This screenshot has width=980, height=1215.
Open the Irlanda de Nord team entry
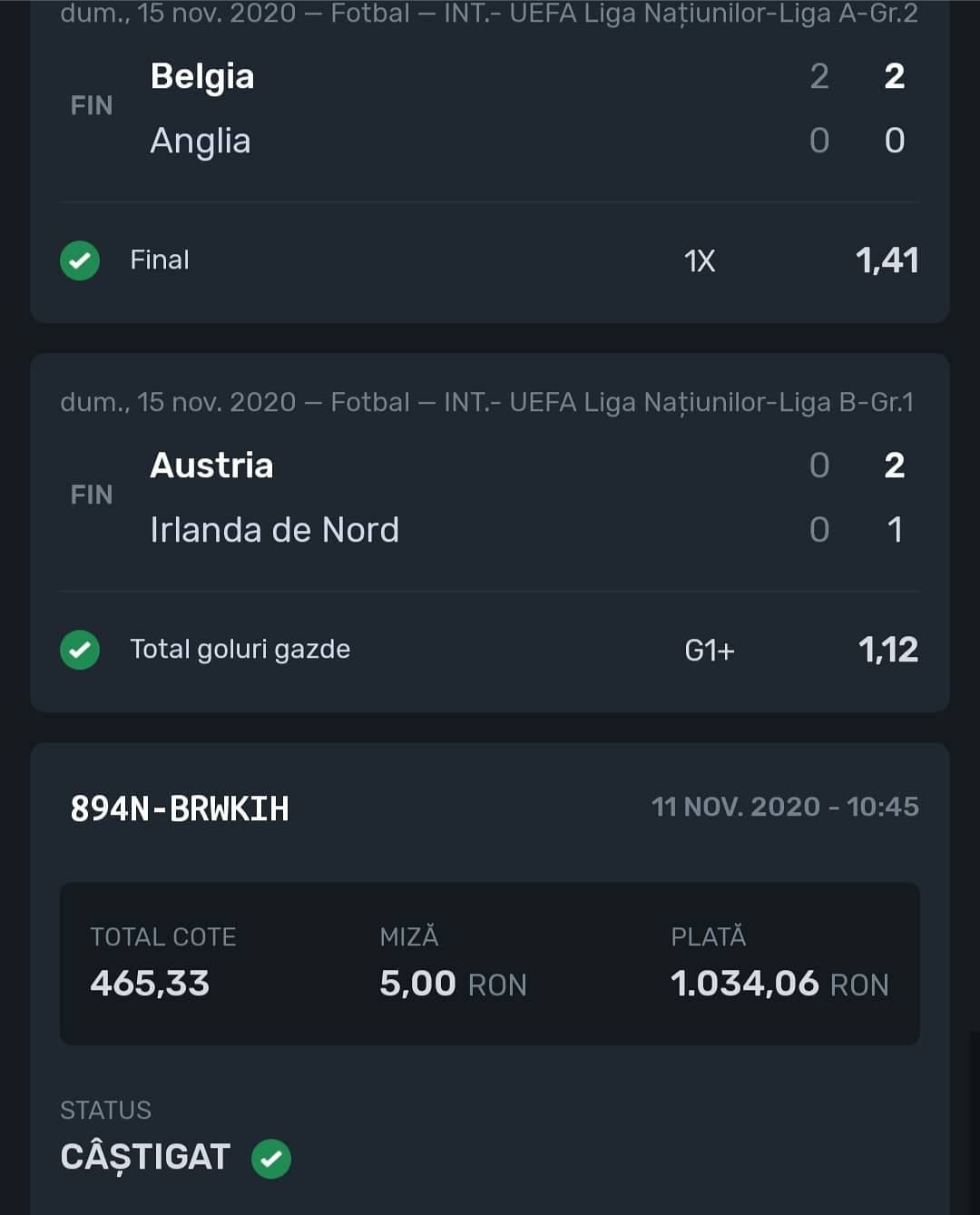(x=275, y=530)
